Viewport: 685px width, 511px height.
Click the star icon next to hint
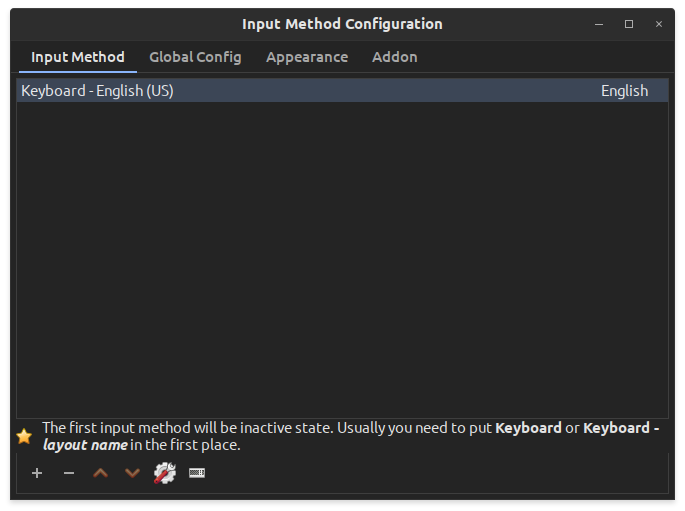(x=24, y=436)
